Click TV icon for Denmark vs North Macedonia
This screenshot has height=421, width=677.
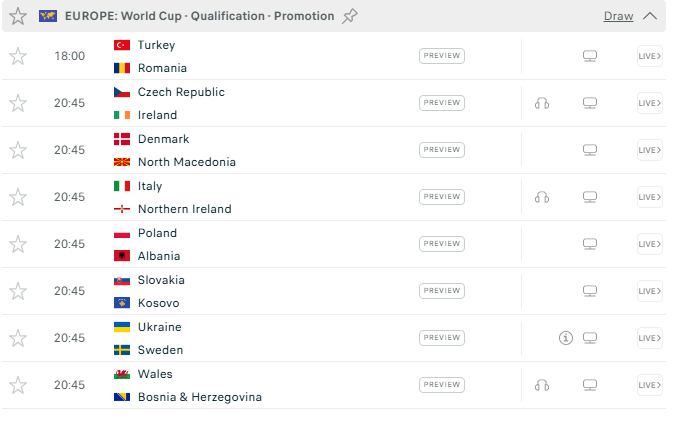[590, 150]
